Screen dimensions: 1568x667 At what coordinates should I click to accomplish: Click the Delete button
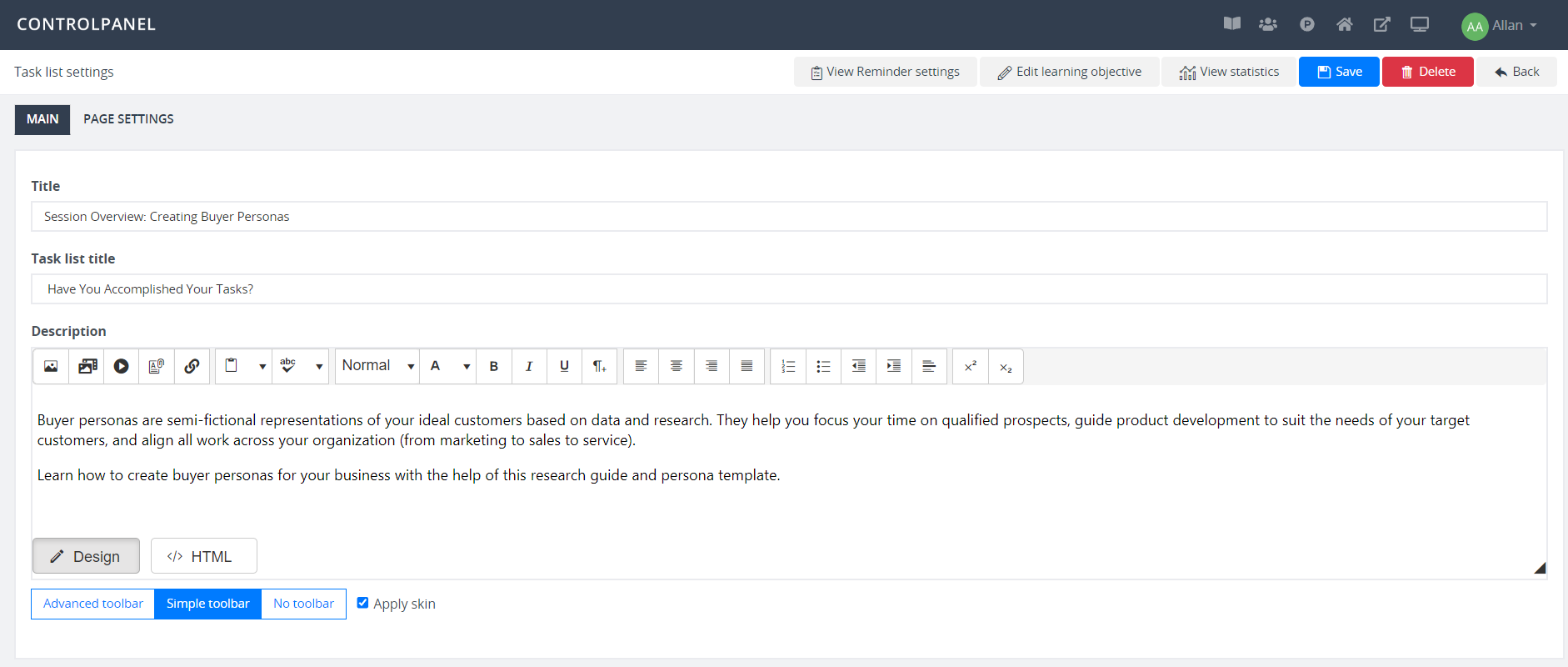[1428, 72]
